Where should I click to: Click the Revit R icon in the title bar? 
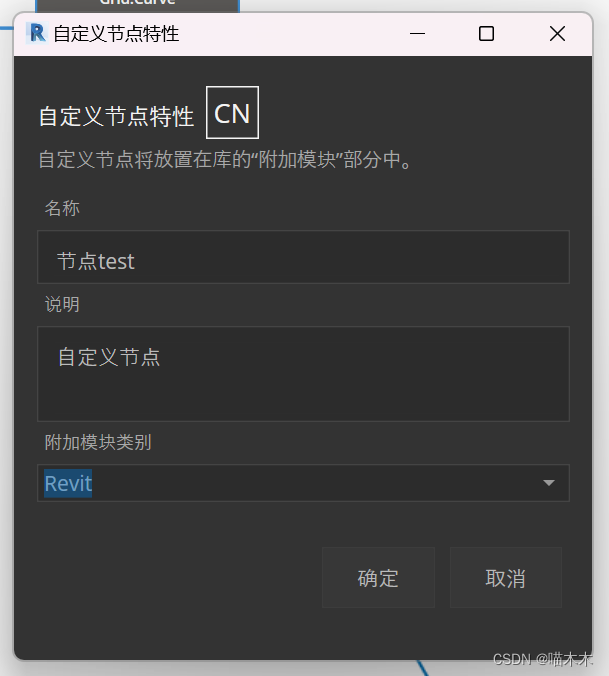pyautogui.click(x=37, y=33)
